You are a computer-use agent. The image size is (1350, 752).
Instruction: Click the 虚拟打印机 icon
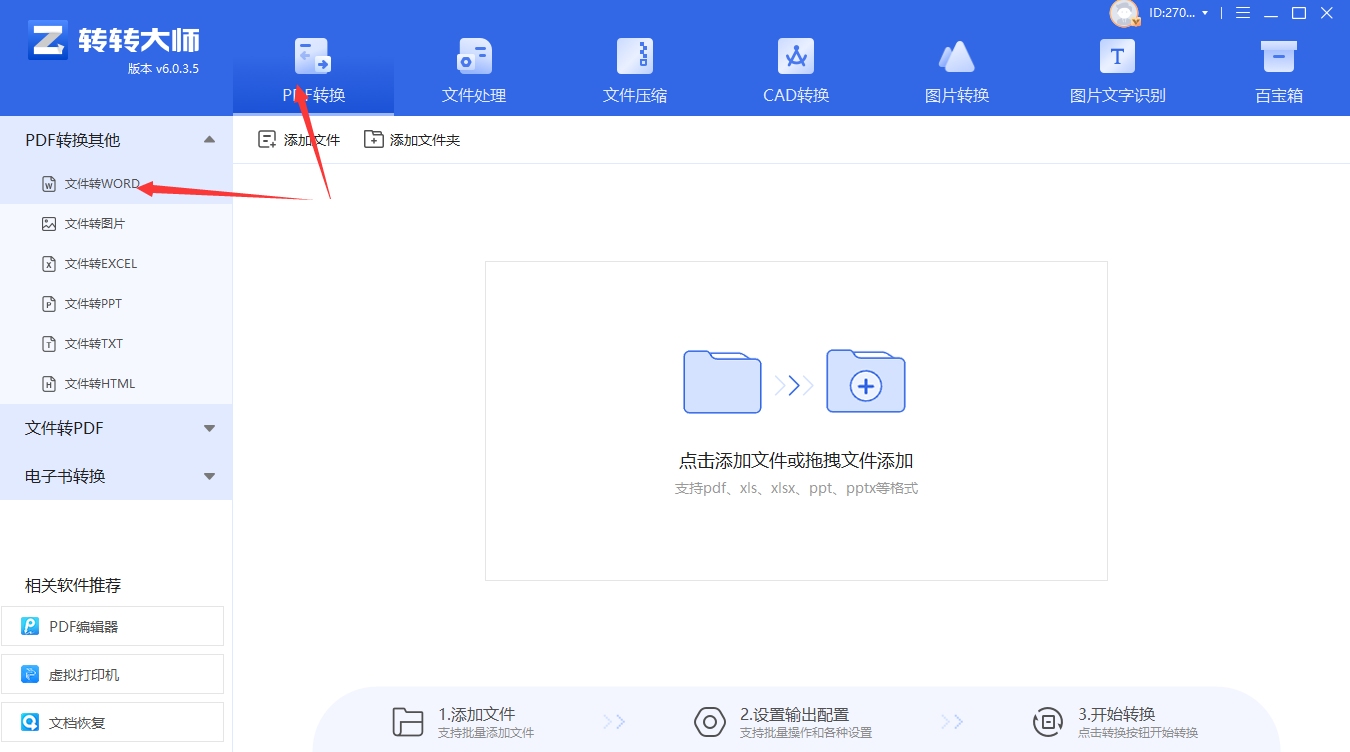pos(30,675)
